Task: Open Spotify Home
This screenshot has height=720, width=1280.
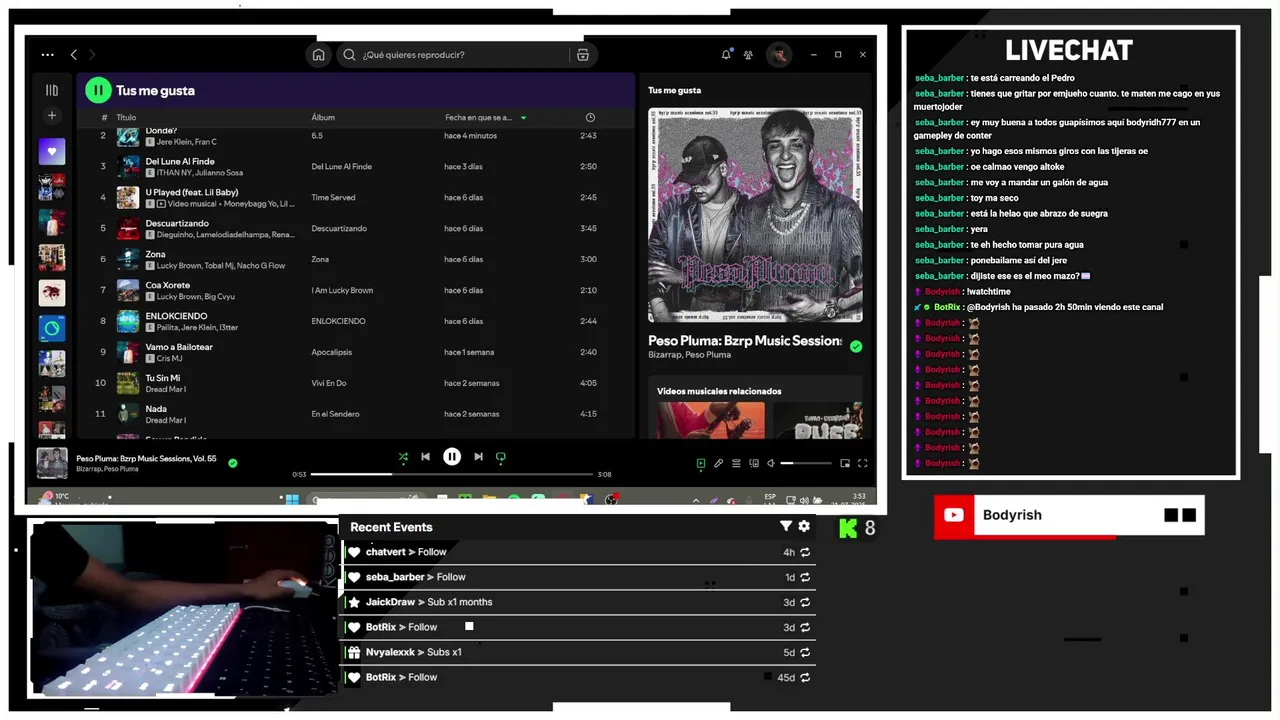Action: 318,55
